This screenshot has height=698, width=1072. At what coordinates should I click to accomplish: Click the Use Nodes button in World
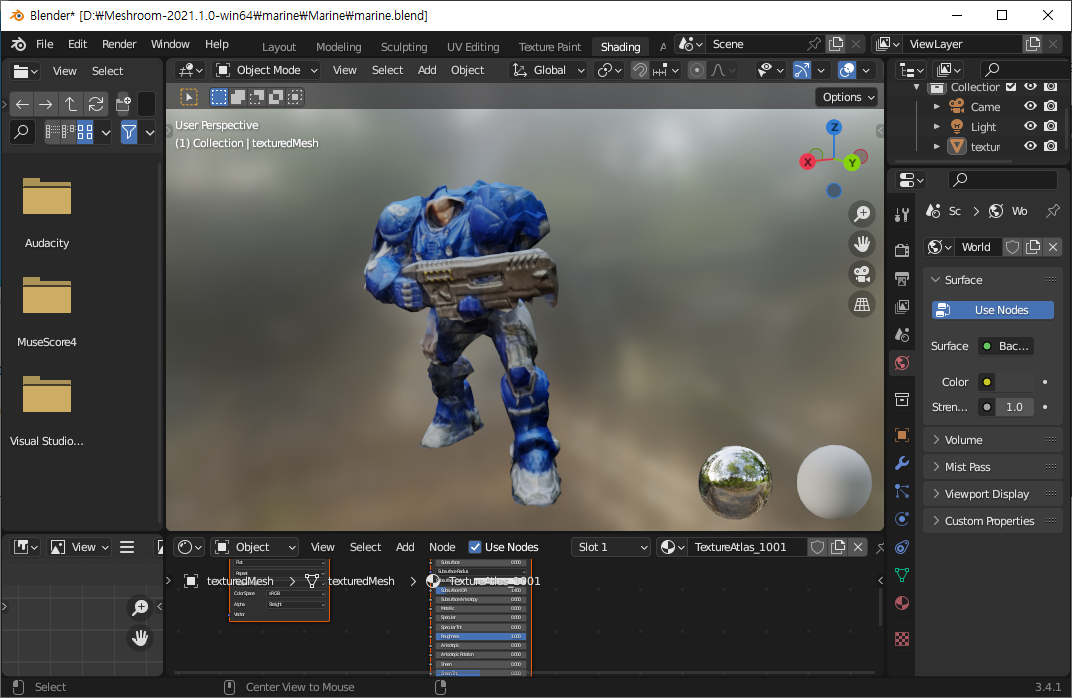[993, 310]
